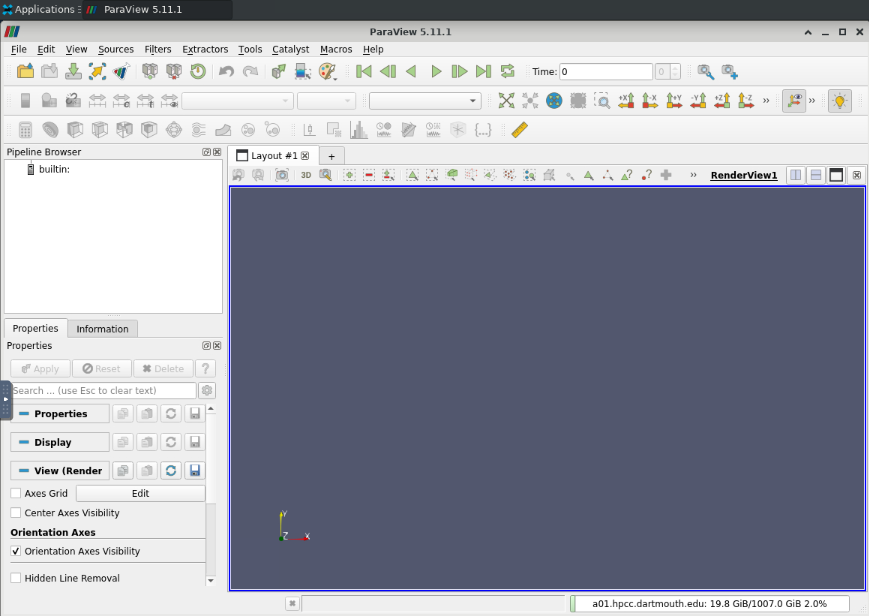Screen dimensions: 869x616
Task: Collapse the View (Render section
Action: click(x=60, y=471)
